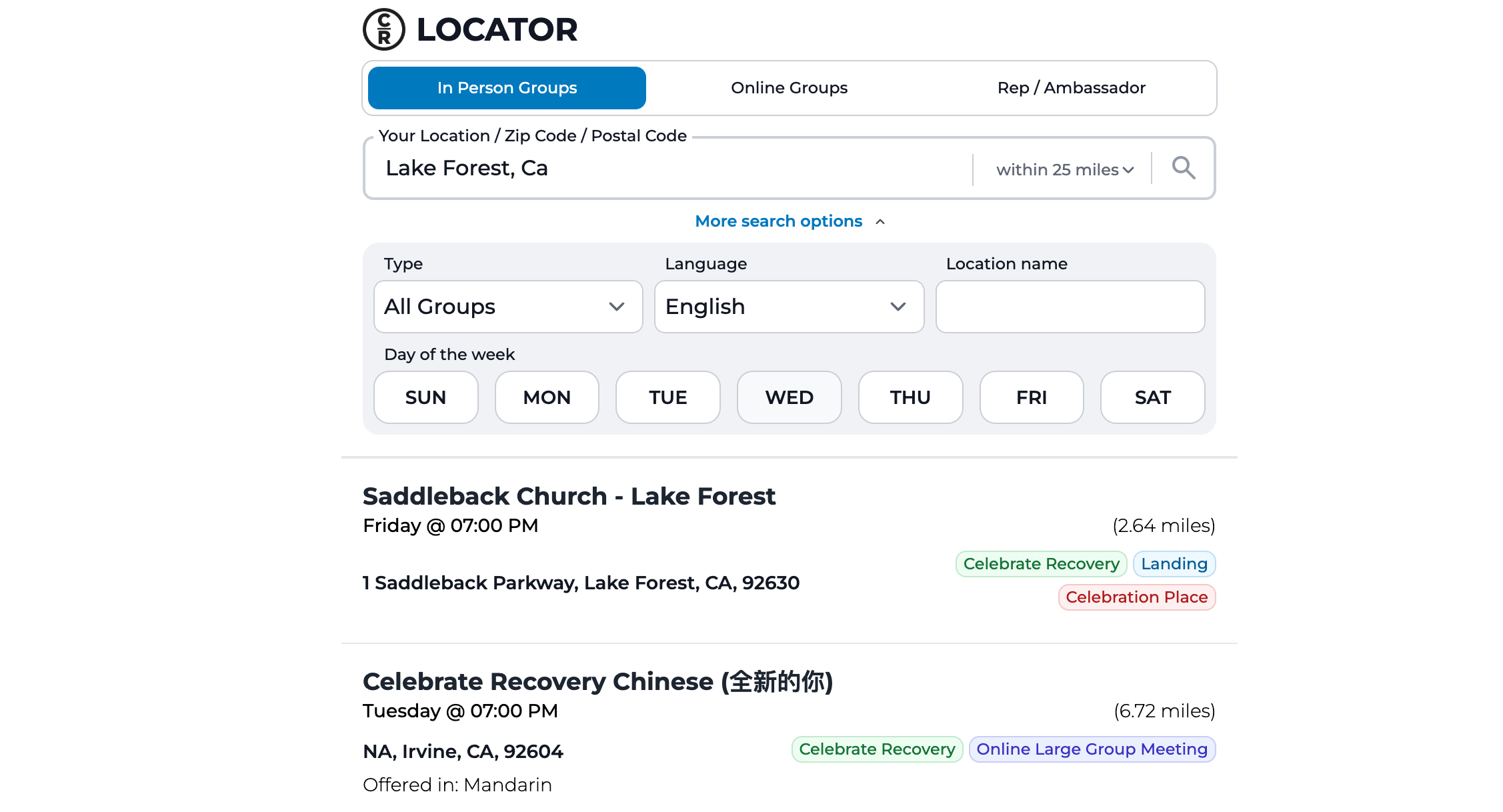Click the Location name input field
Image resolution: width=1503 pixels, height=812 pixels.
pyautogui.click(x=1070, y=307)
